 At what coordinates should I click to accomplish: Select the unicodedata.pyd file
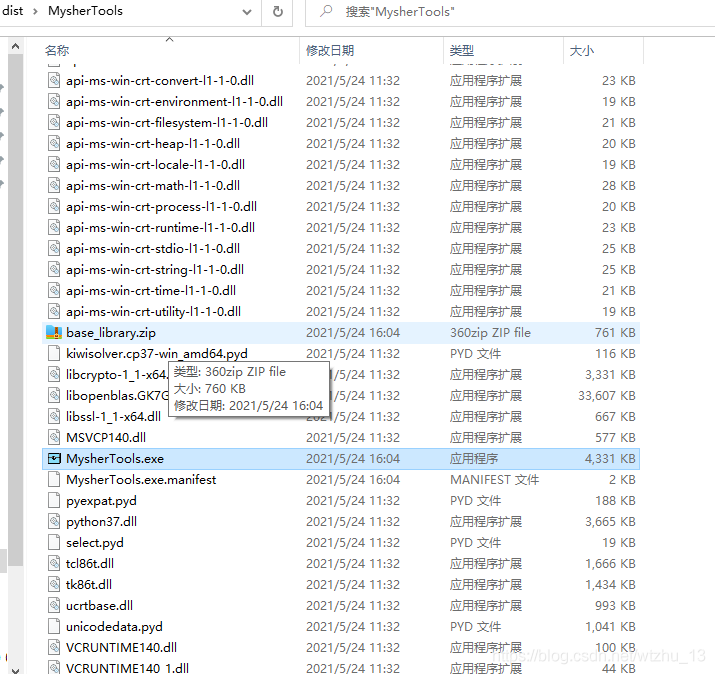coord(114,627)
